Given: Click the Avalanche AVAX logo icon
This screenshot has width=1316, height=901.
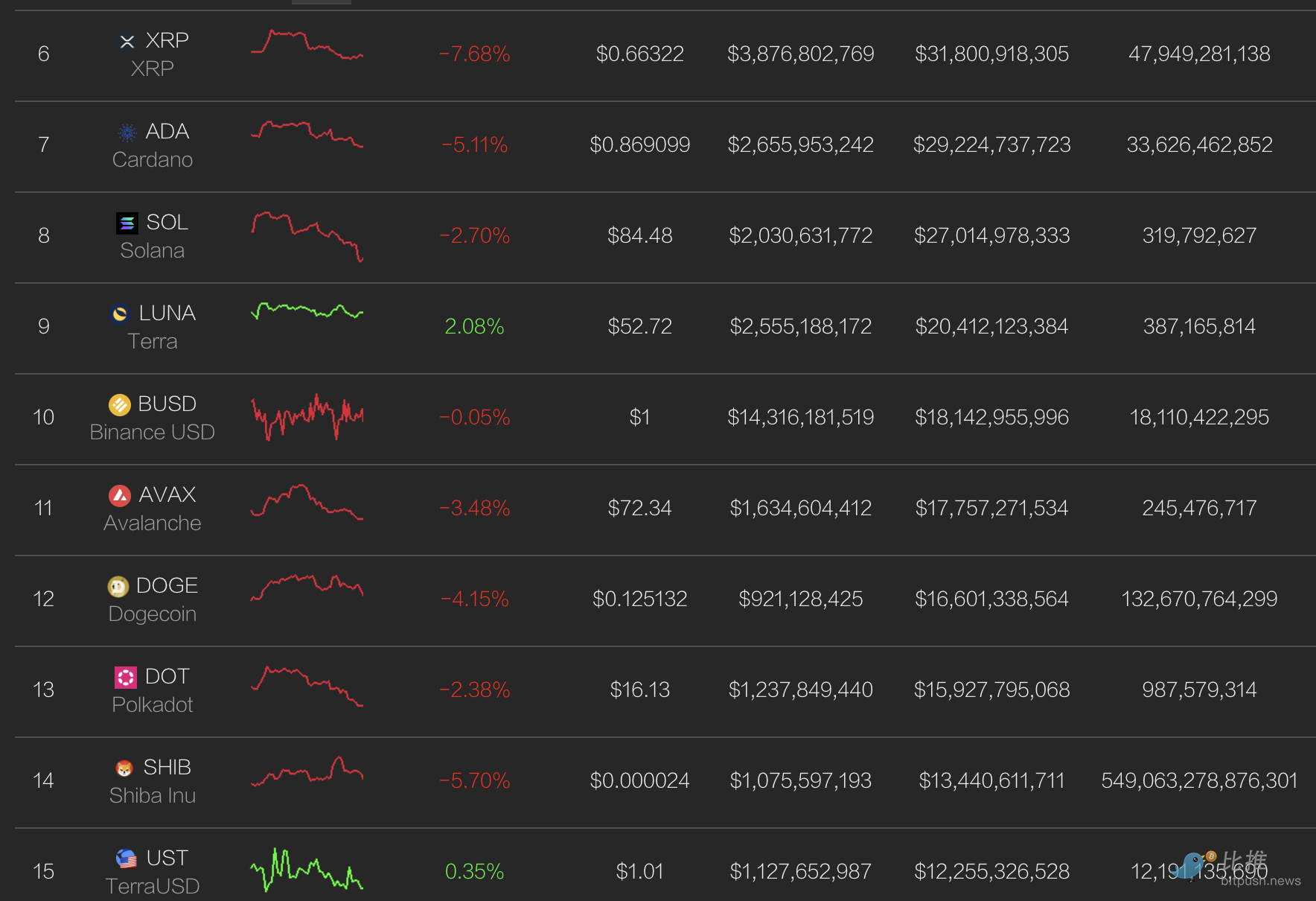Looking at the screenshot, I should (x=120, y=496).
